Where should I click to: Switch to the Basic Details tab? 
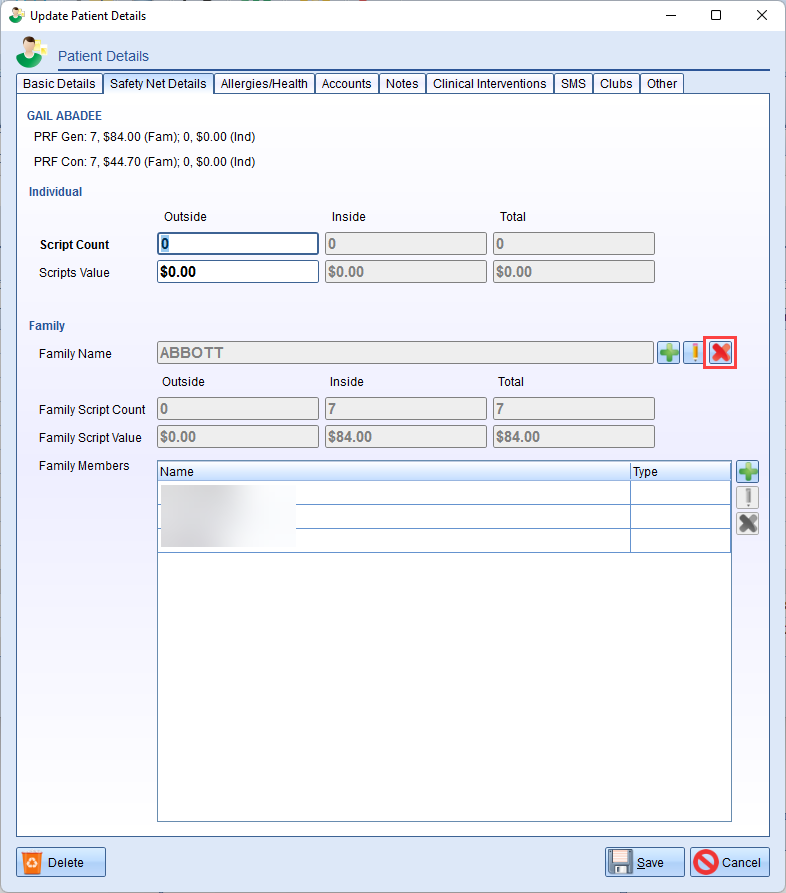pos(59,84)
